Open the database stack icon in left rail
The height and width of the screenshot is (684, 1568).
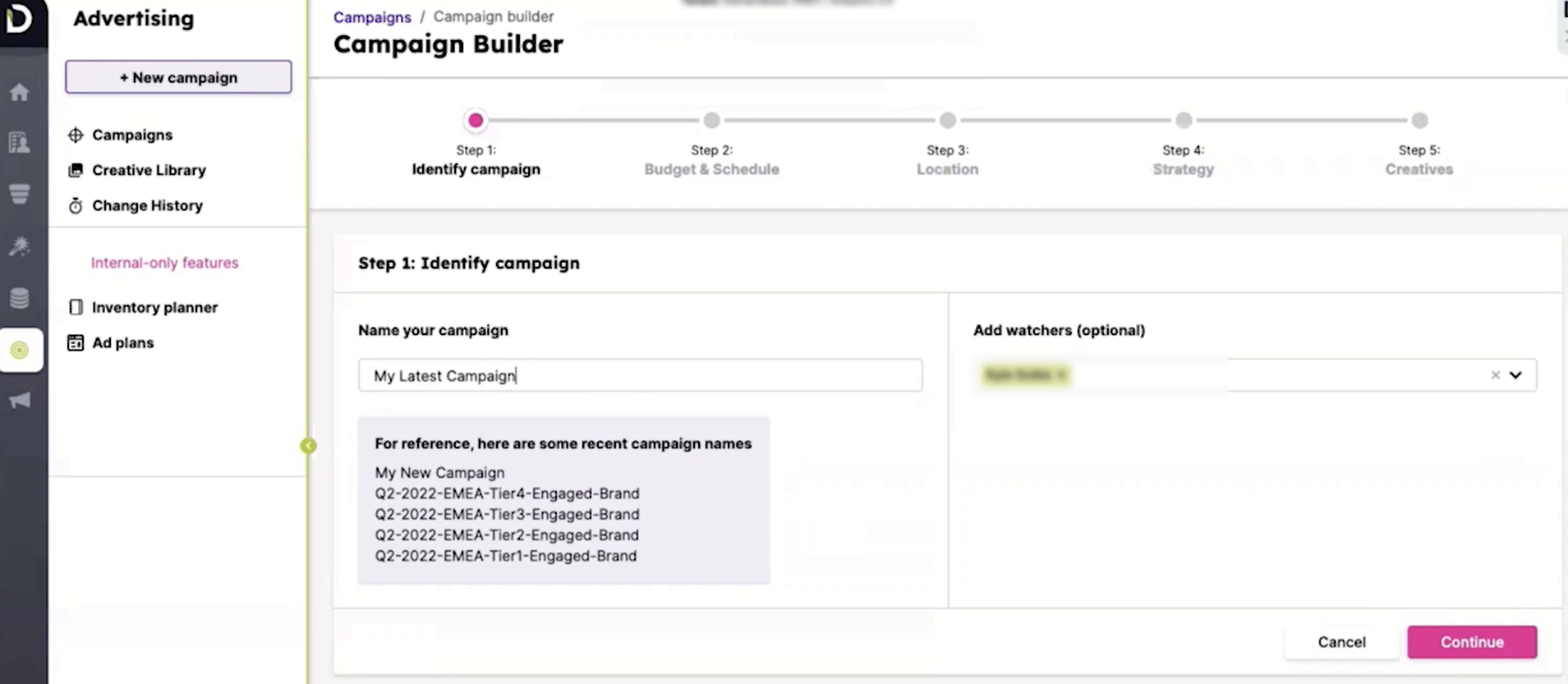20,298
